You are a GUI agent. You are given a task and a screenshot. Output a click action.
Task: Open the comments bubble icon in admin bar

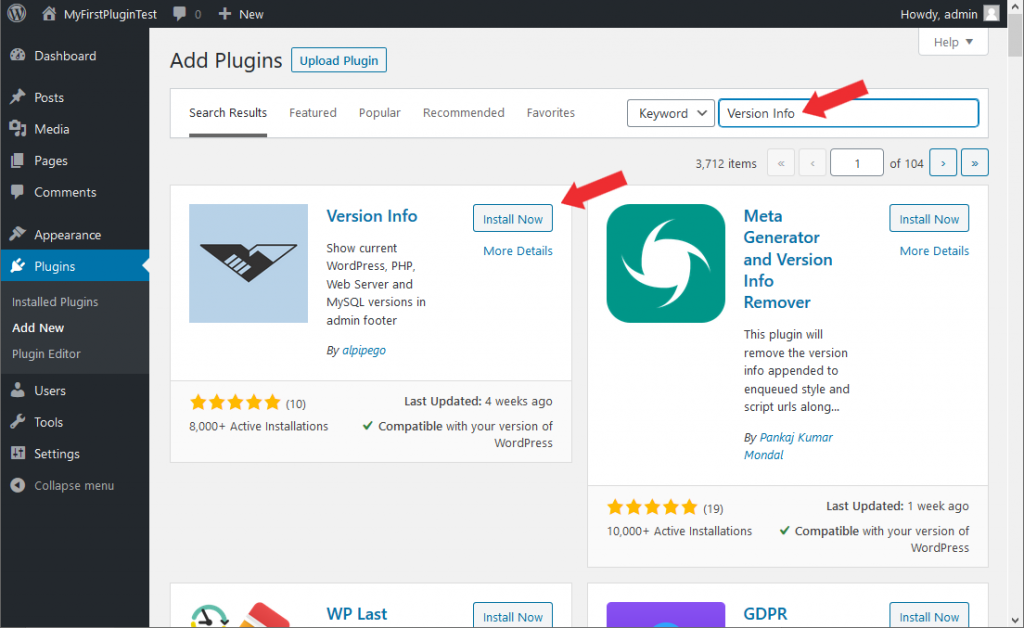[179, 14]
